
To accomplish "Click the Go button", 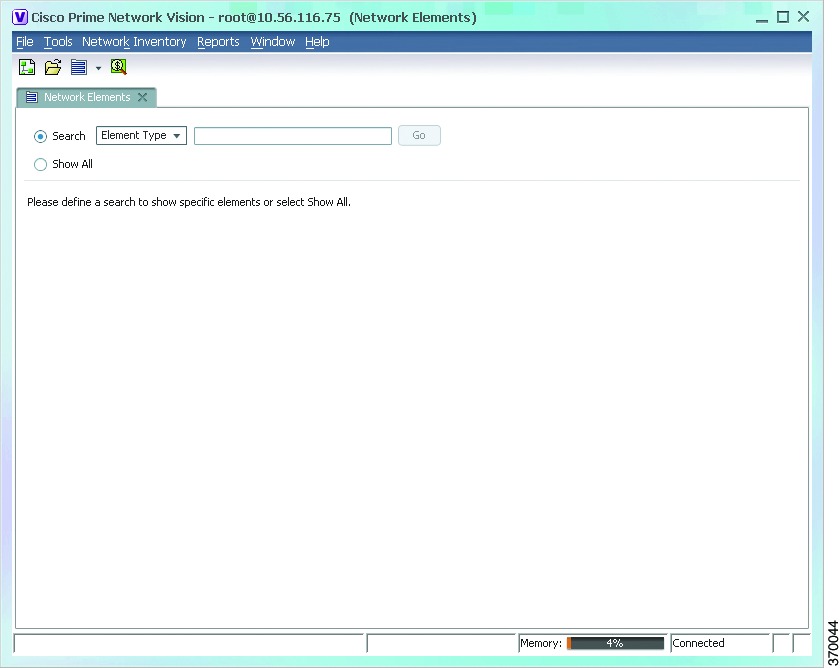I will 419,136.
